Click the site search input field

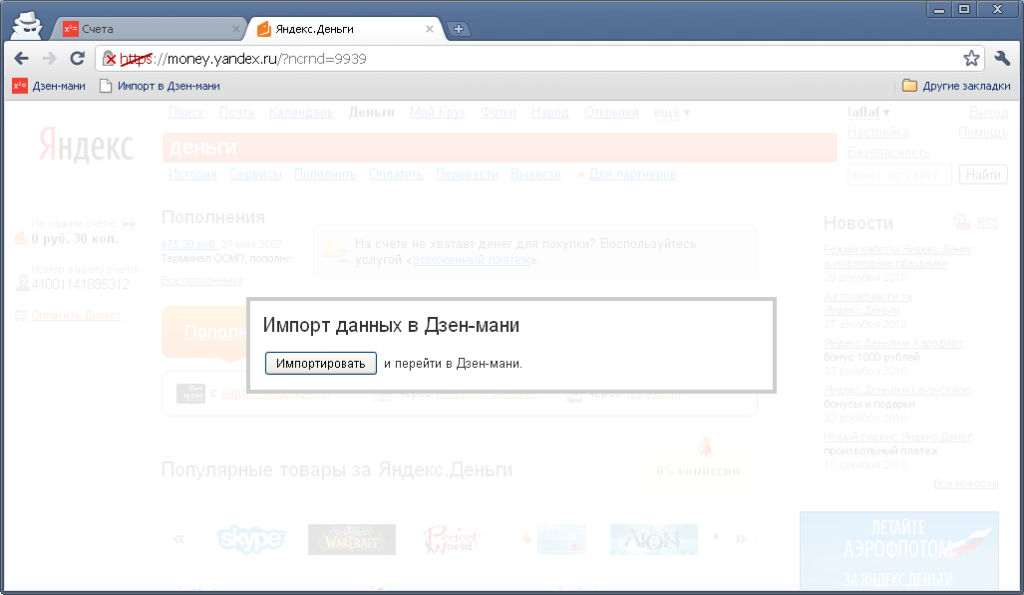tap(899, 175)
